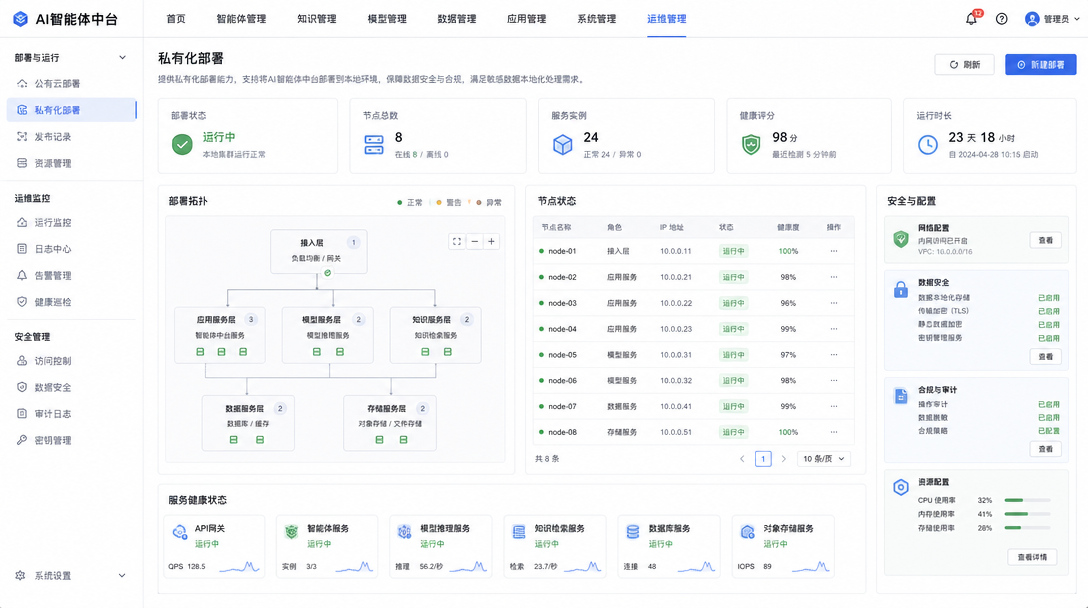Switch to 知识管理 tab
The width and height of the screenshot is (1088, 608).
click(x=316, y=19)
